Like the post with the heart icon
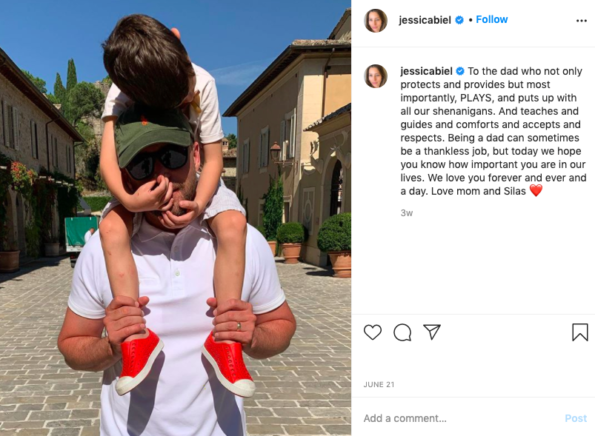The image size is (595, 436). point(373,332)
